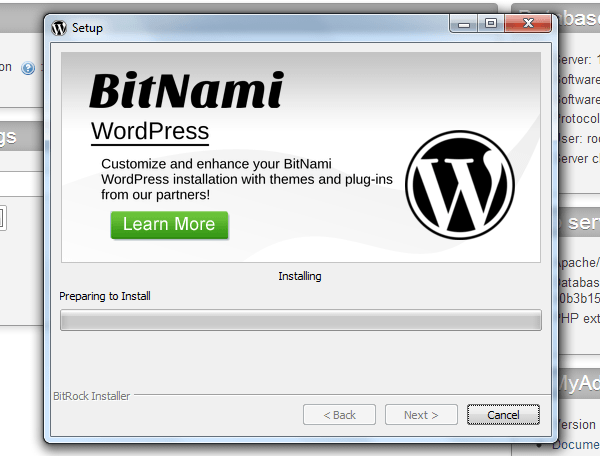Click the 'Preparing to Install' text

point(105,296)
